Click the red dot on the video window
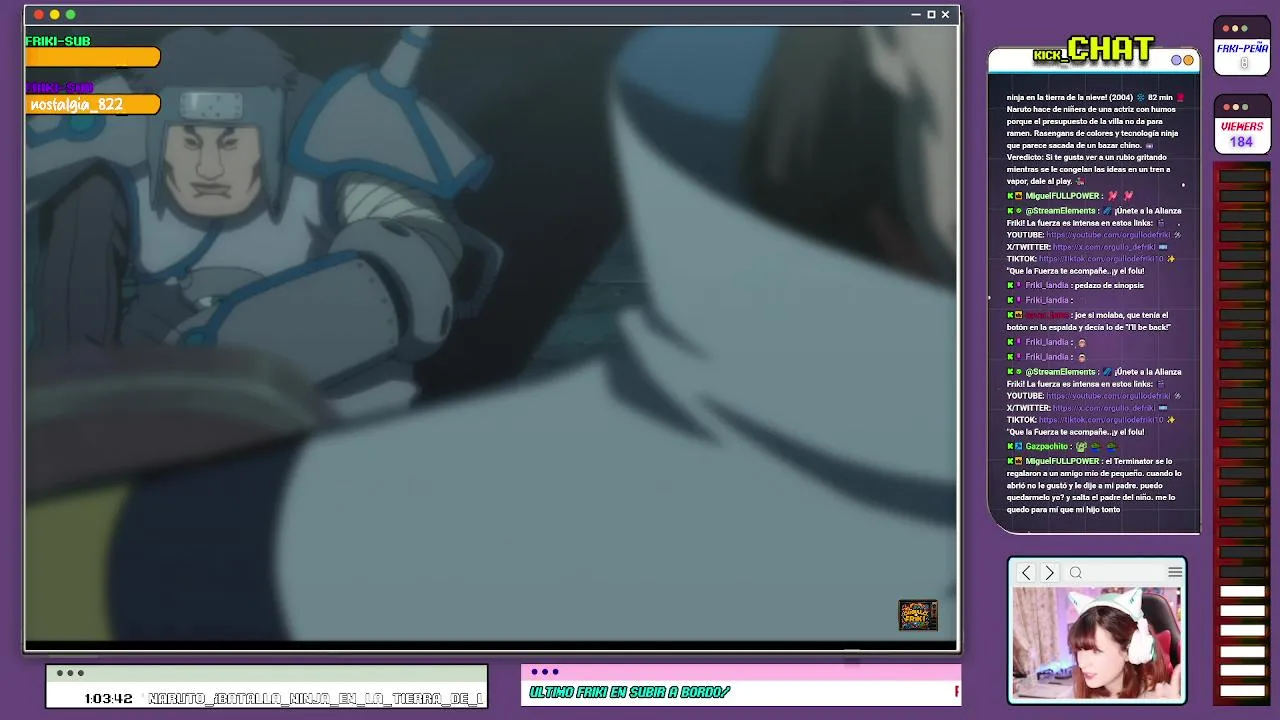Image resolution: width=1280 pixels, height=720 pixels. 39,14
